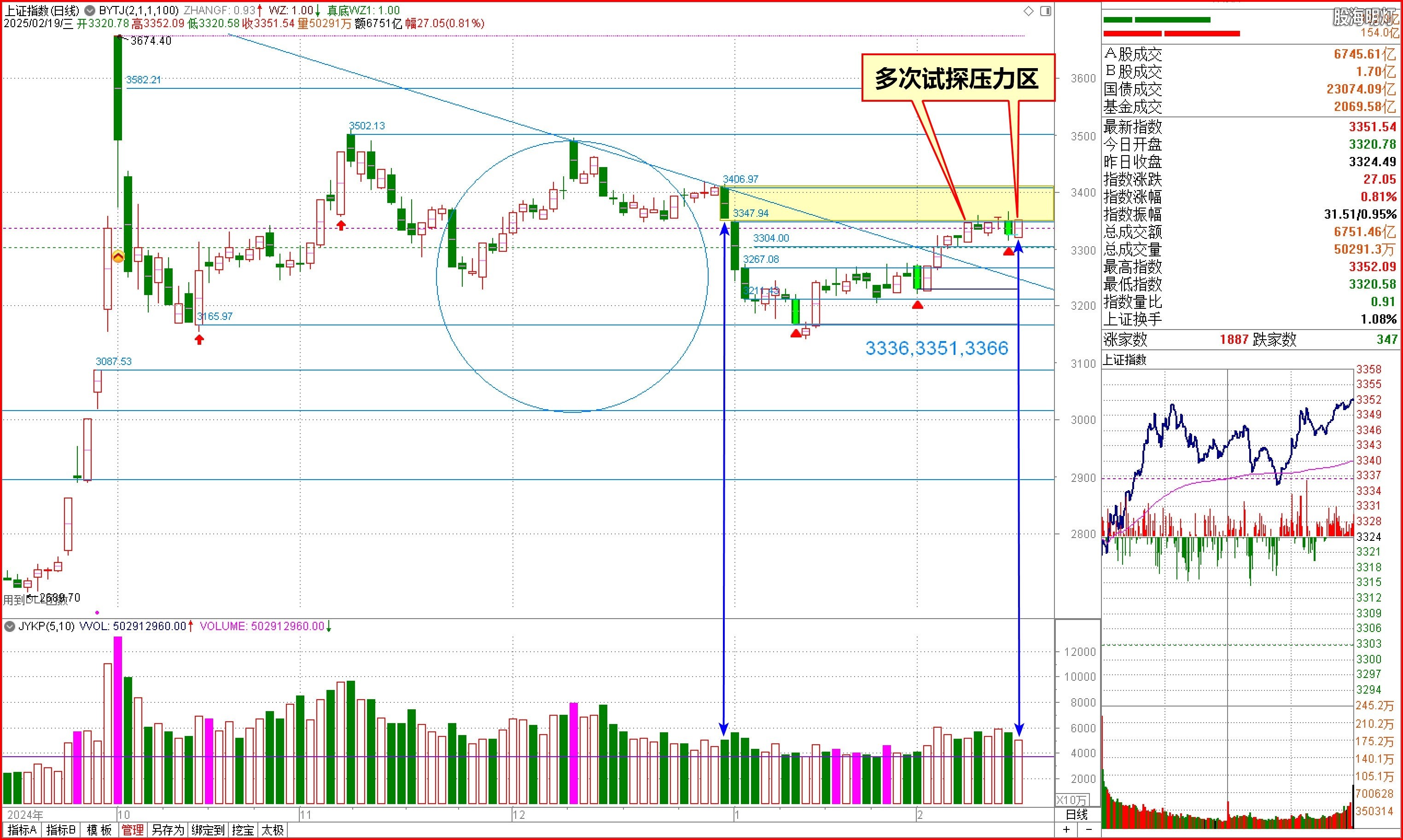Open the BYTJ indicator settings arrow
This screenshot has width=1403, height=840.
89,10
